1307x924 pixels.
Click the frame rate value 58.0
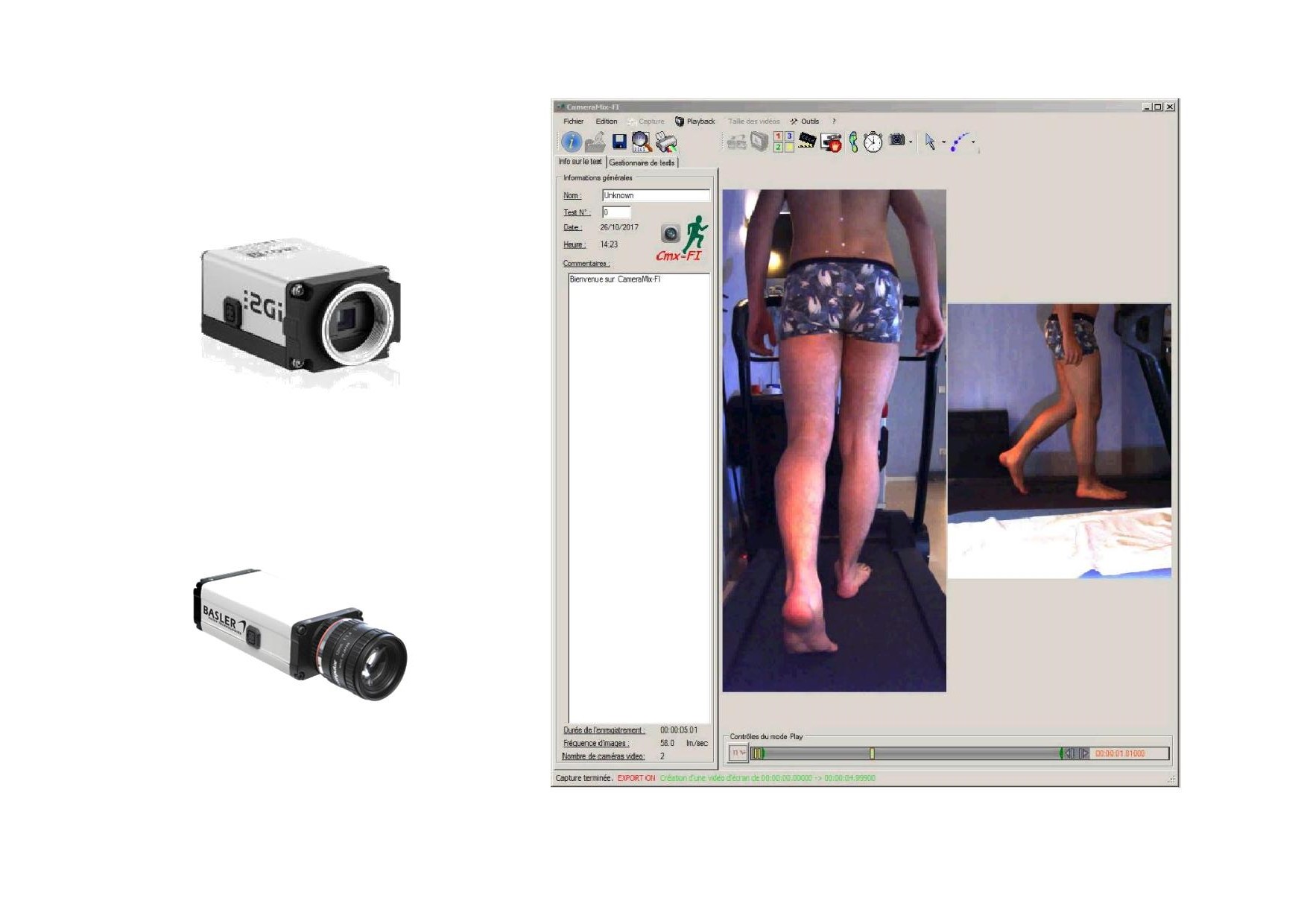[x=667, y=743]
